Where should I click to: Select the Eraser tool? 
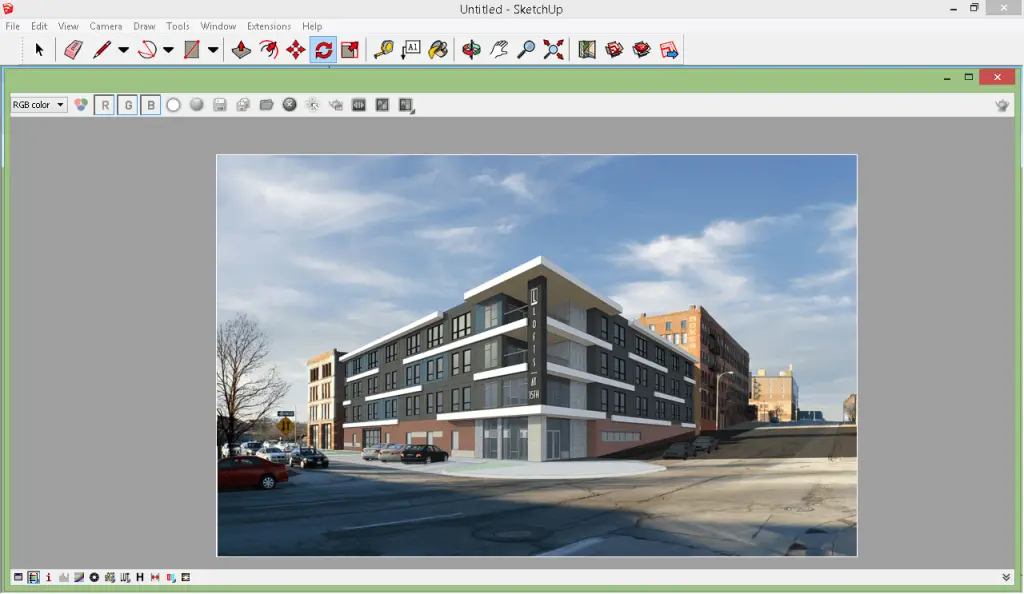point(73,48)
